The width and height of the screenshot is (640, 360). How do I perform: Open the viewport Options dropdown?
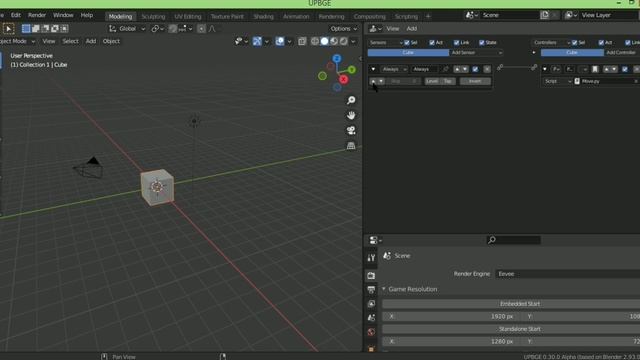click(344, 29)
